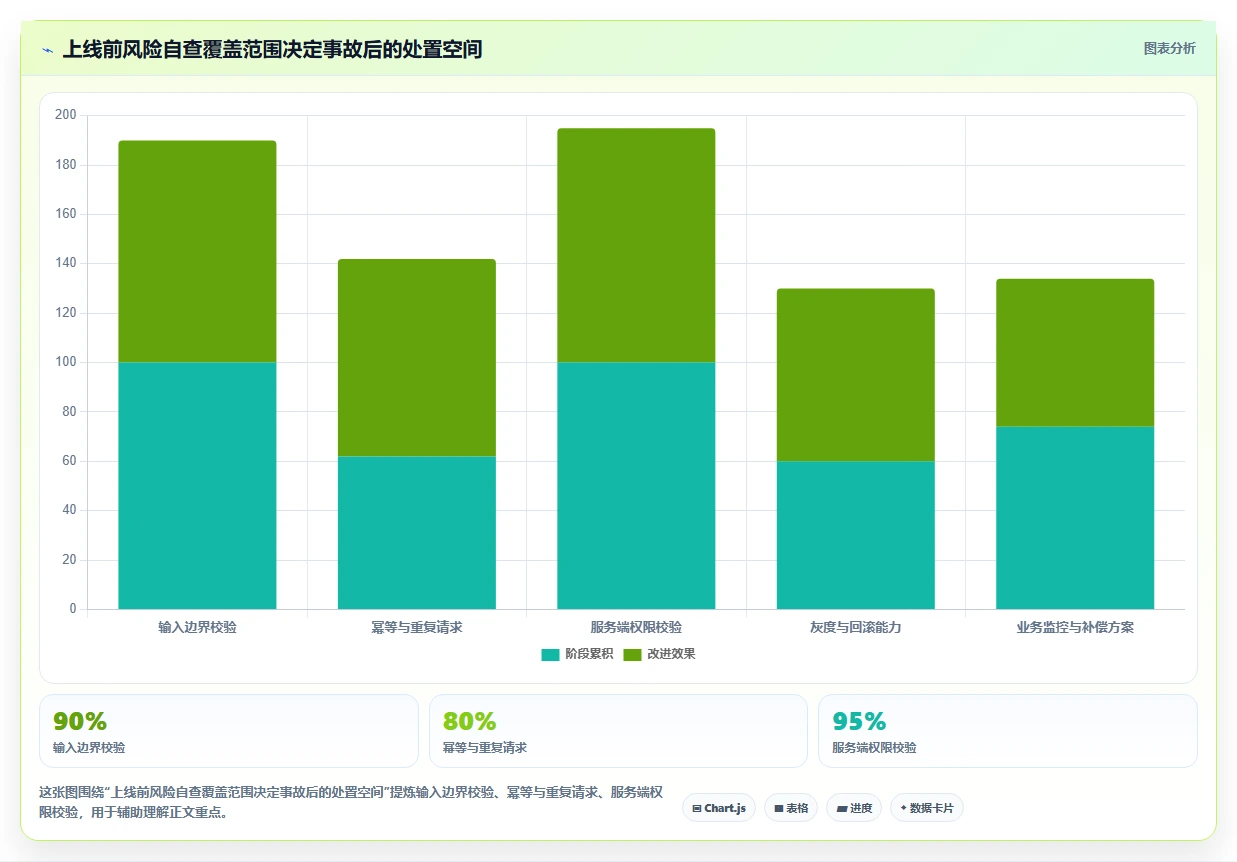Click the 图表分析 label in the header
The width and height of the screenshot is (1237, 862).
1169,48
